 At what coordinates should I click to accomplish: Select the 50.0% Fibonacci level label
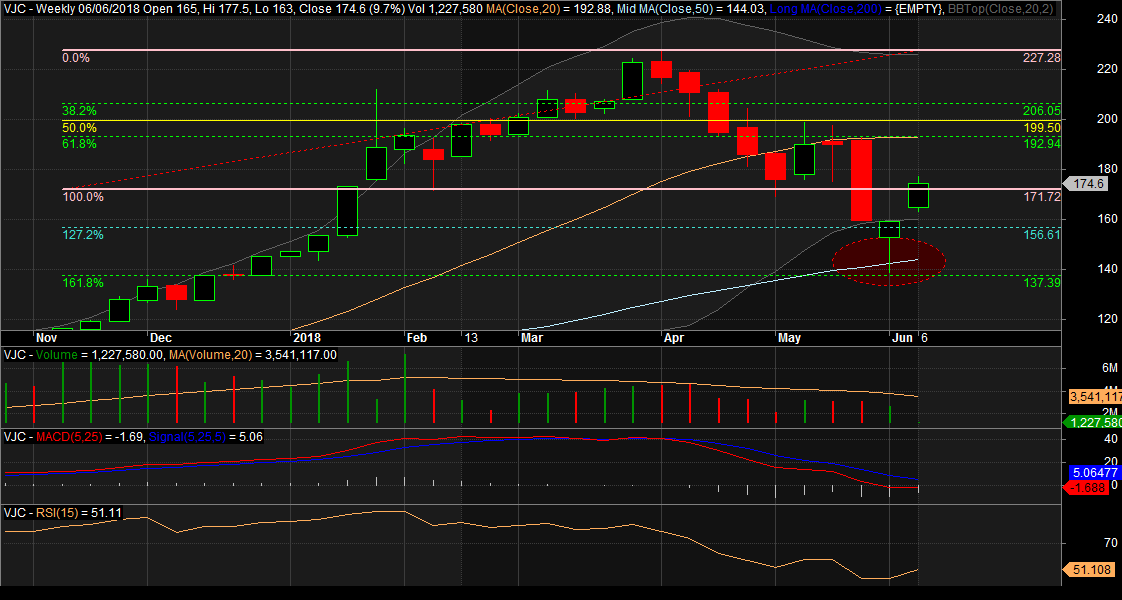point(79,128)
